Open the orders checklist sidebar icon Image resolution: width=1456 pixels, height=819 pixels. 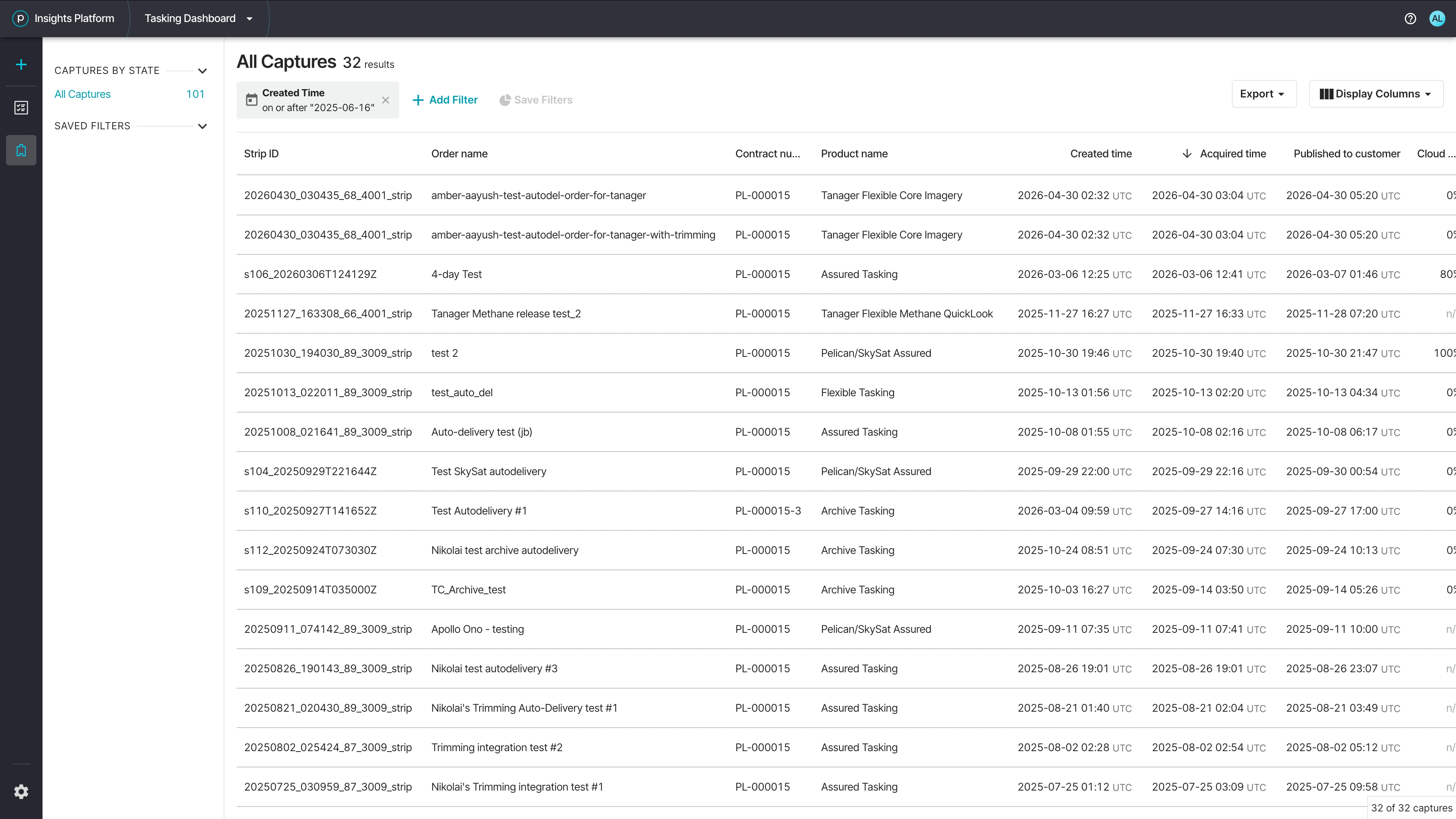coord(21,107)
